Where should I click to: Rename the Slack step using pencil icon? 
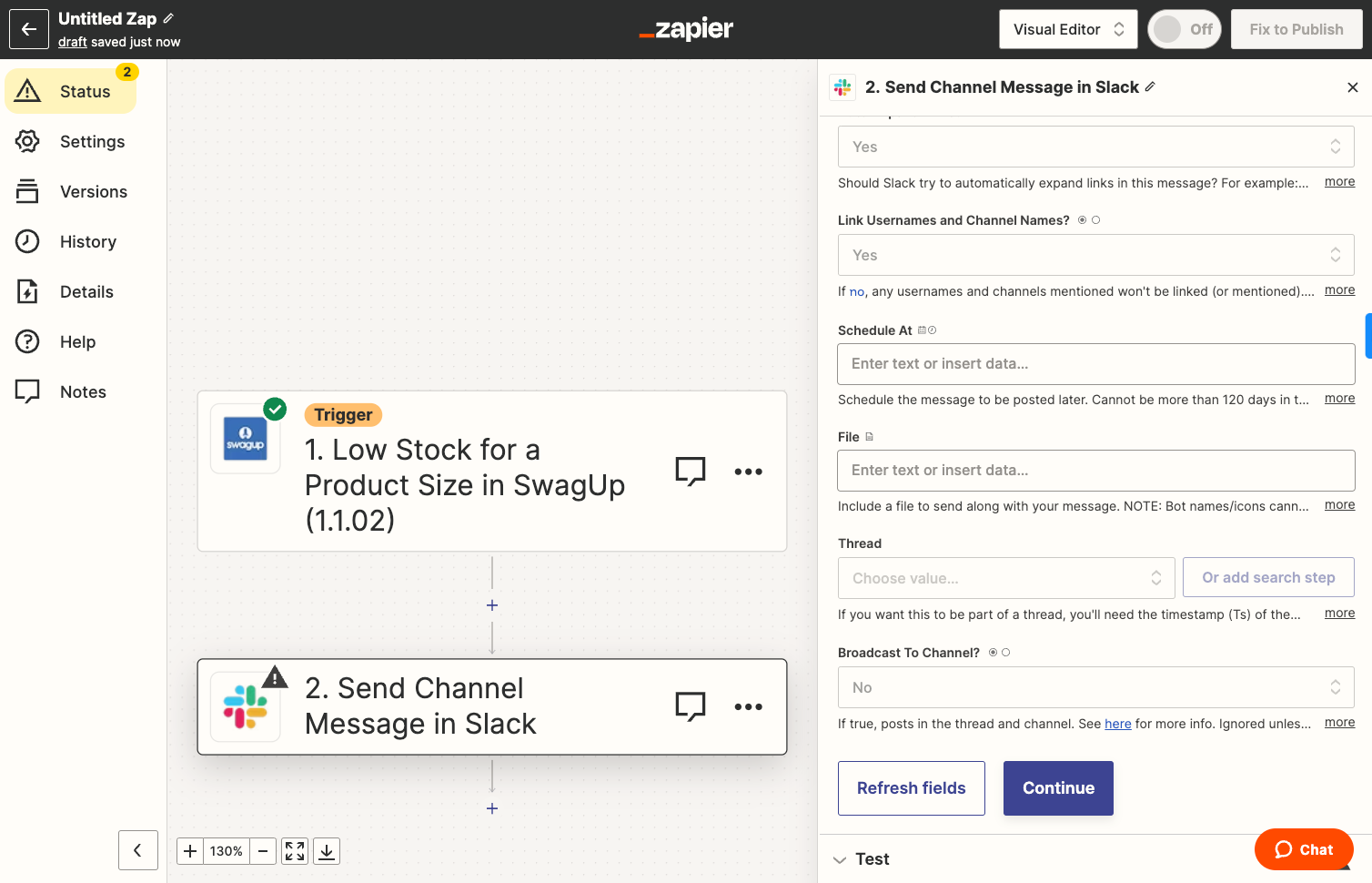[1150, 86]
